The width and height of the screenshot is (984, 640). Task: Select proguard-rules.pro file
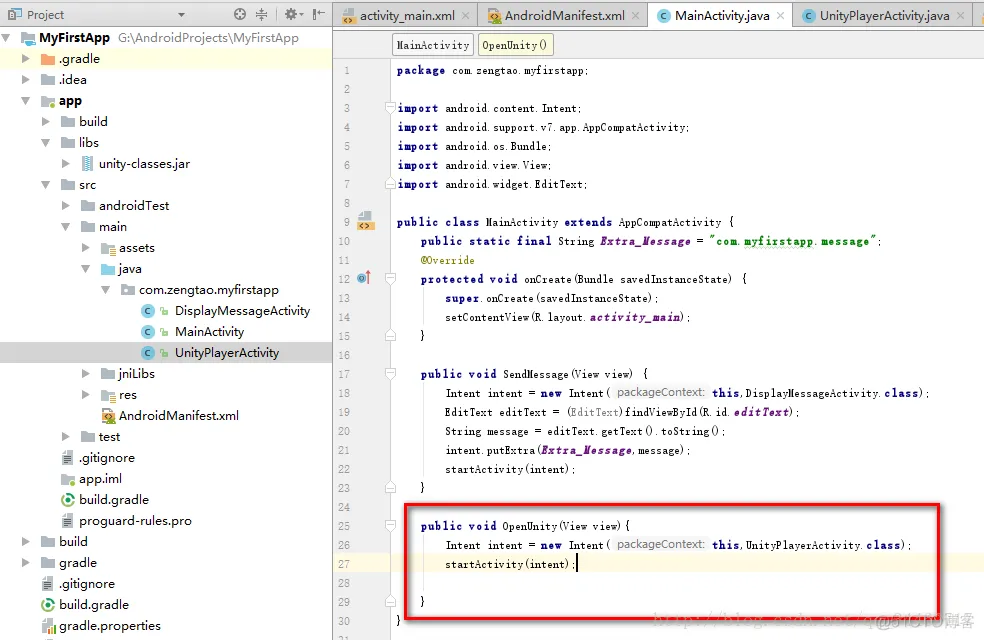point(135,520)
